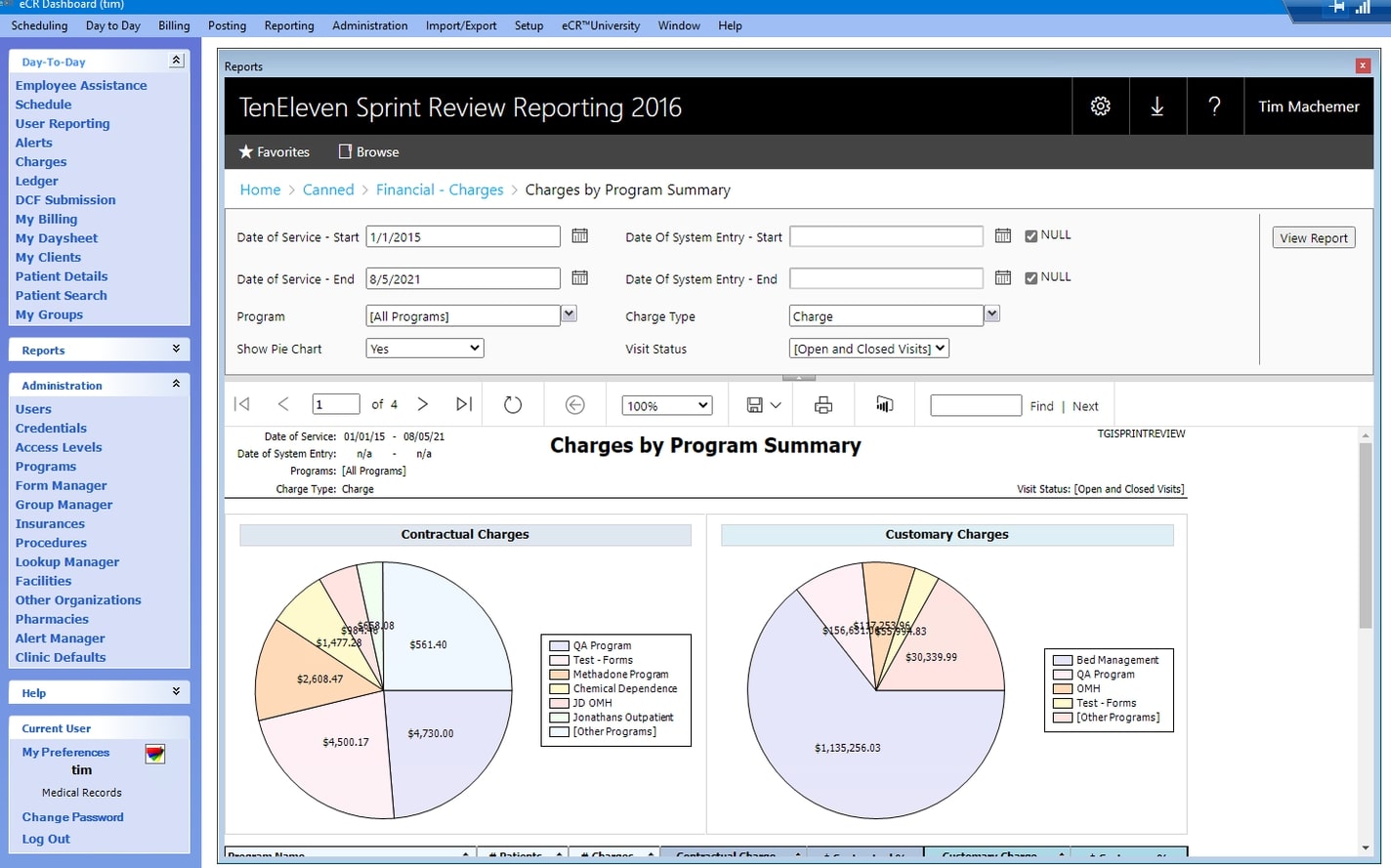Open export format dropdown arrow

coord(776,405)
